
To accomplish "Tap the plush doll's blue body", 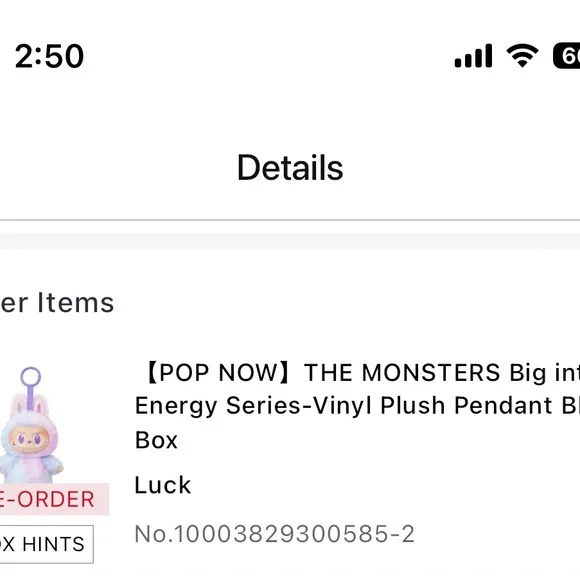I will [30, 468].
